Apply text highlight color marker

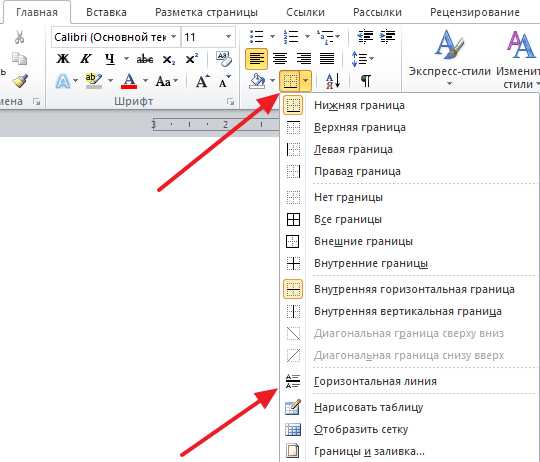coord(93,81)
